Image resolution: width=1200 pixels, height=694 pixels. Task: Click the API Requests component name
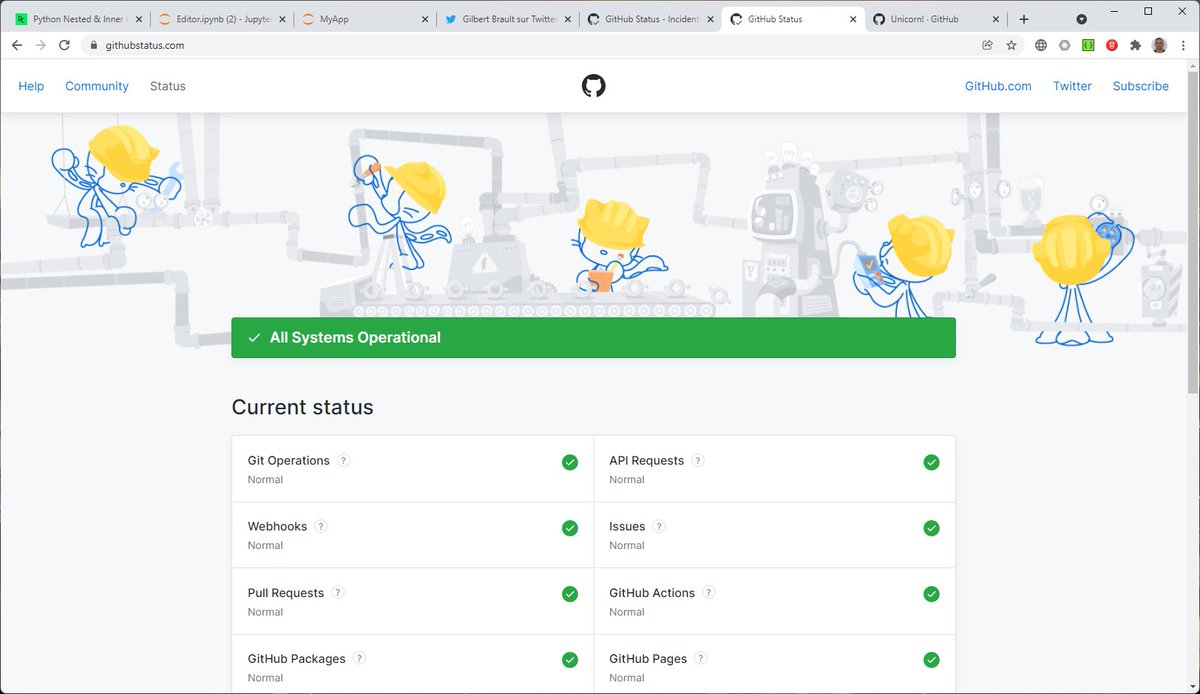click(x=647, y=461)
